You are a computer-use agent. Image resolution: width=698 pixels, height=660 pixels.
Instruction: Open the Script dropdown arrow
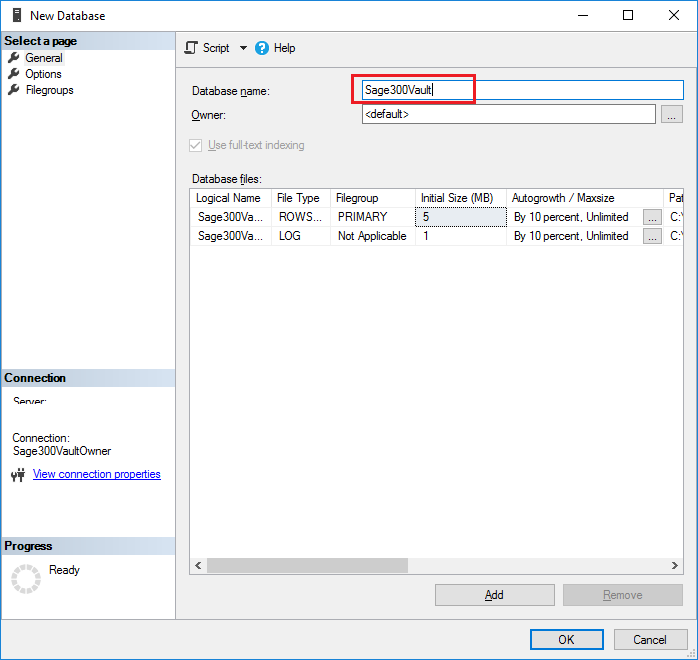[243, 48]
